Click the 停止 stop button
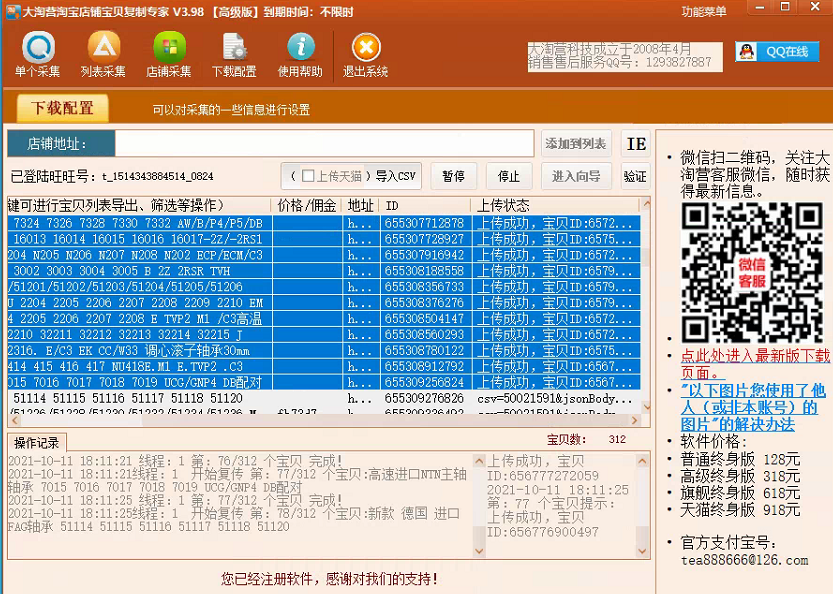833x594 pixels. (509, 176)
